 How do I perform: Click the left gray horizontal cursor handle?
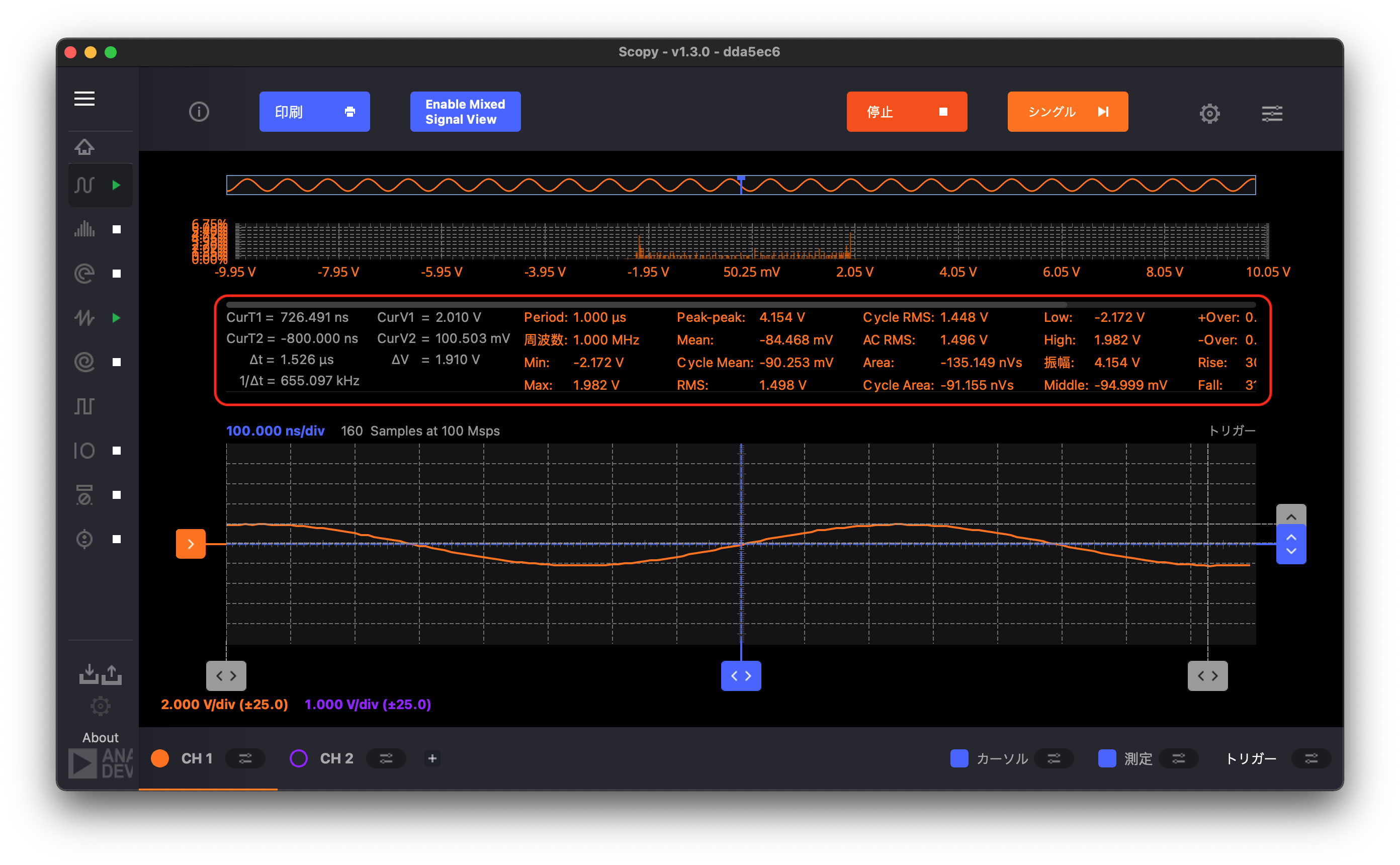[x=226, y=675]
